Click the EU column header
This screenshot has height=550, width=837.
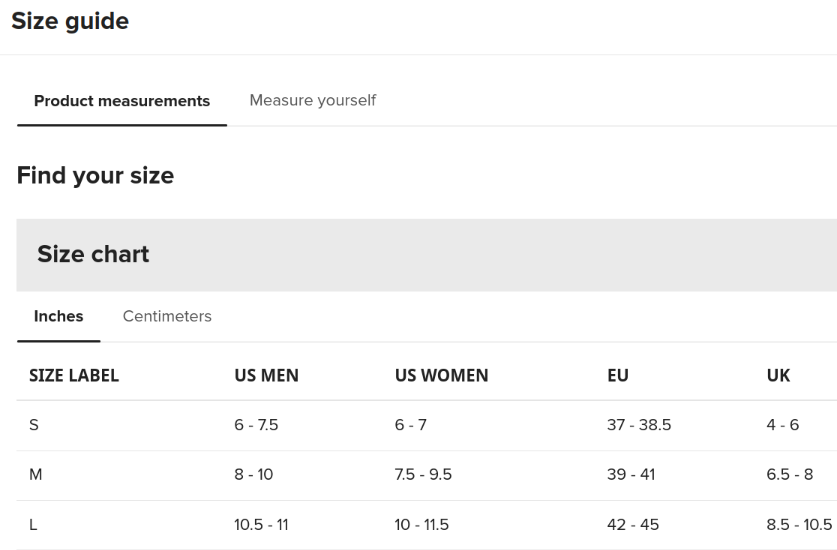tap(618, 375)
